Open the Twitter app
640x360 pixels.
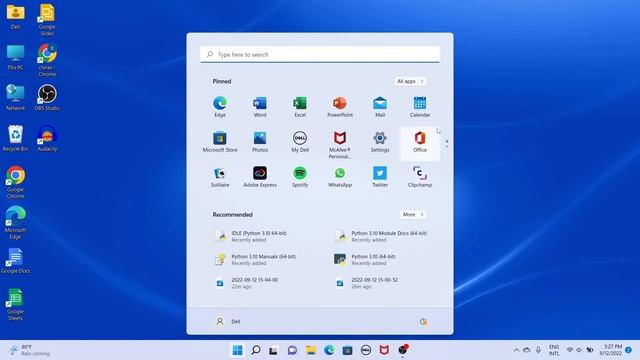(x=380, y=177)
